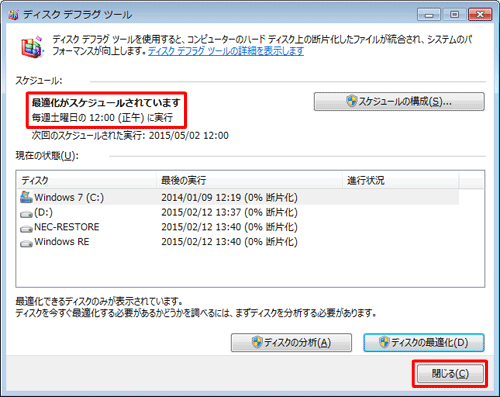Click 2014/01/09 12:19 (0% 断片化) cell
The height and width of the screenshot is (397, 500).
(x=229, y=198)
